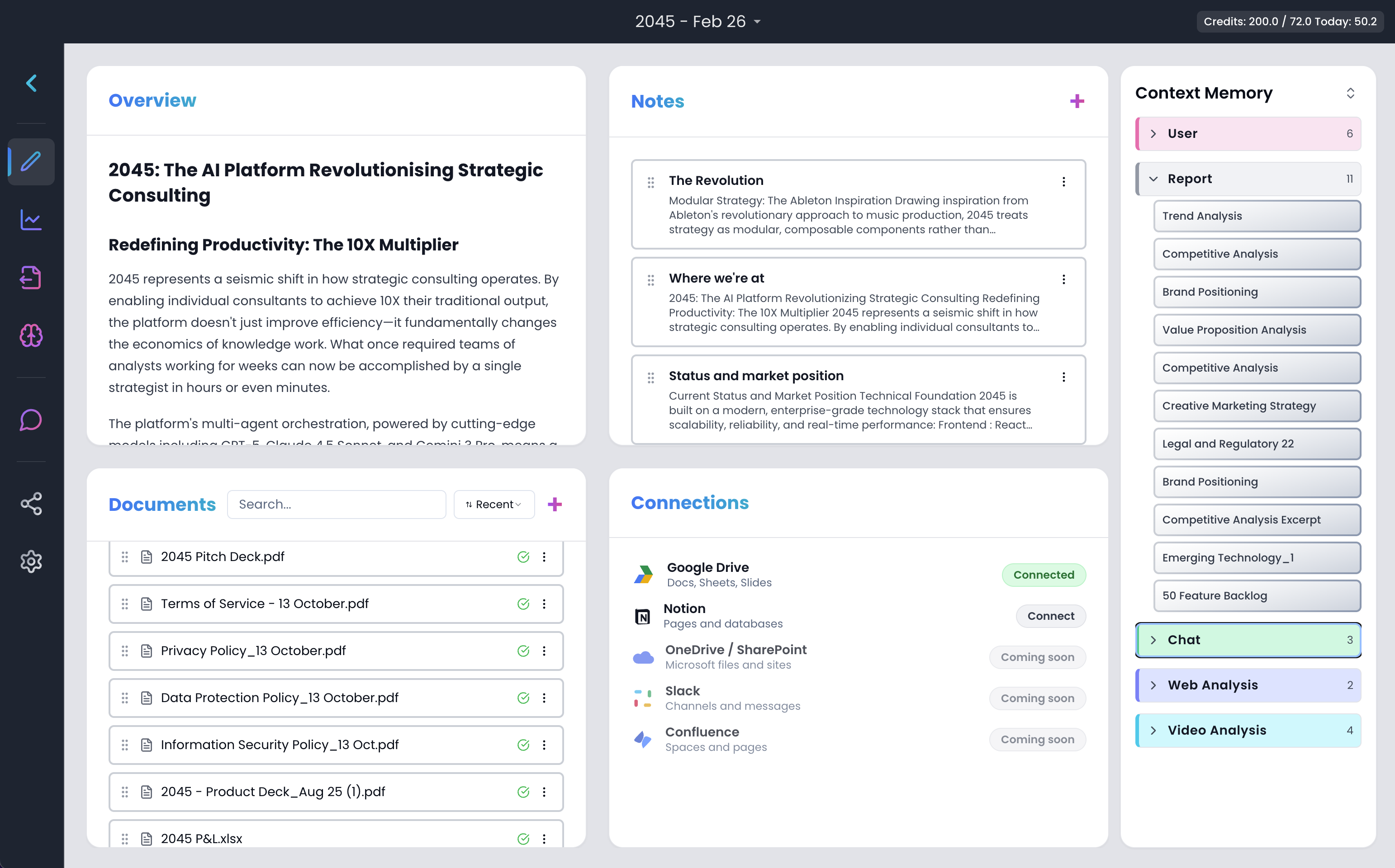Image resolution: width=1395 pixels, height=868 pixels.
Task: Click the documents search field
Action: click(337, 505)
